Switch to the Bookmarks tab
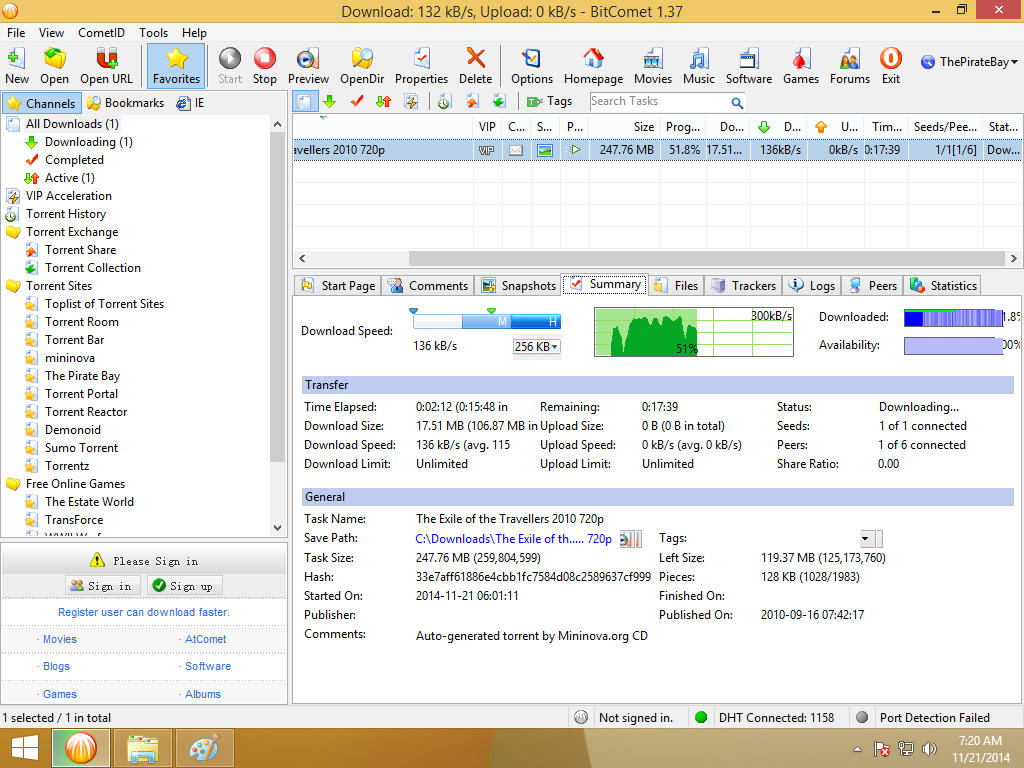This screenshot has width=1024, height=768. tap(126, 103)
